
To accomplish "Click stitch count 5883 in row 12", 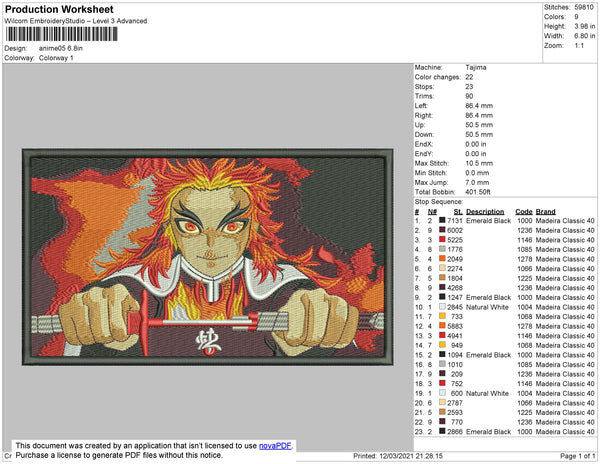I will (455, 326).
